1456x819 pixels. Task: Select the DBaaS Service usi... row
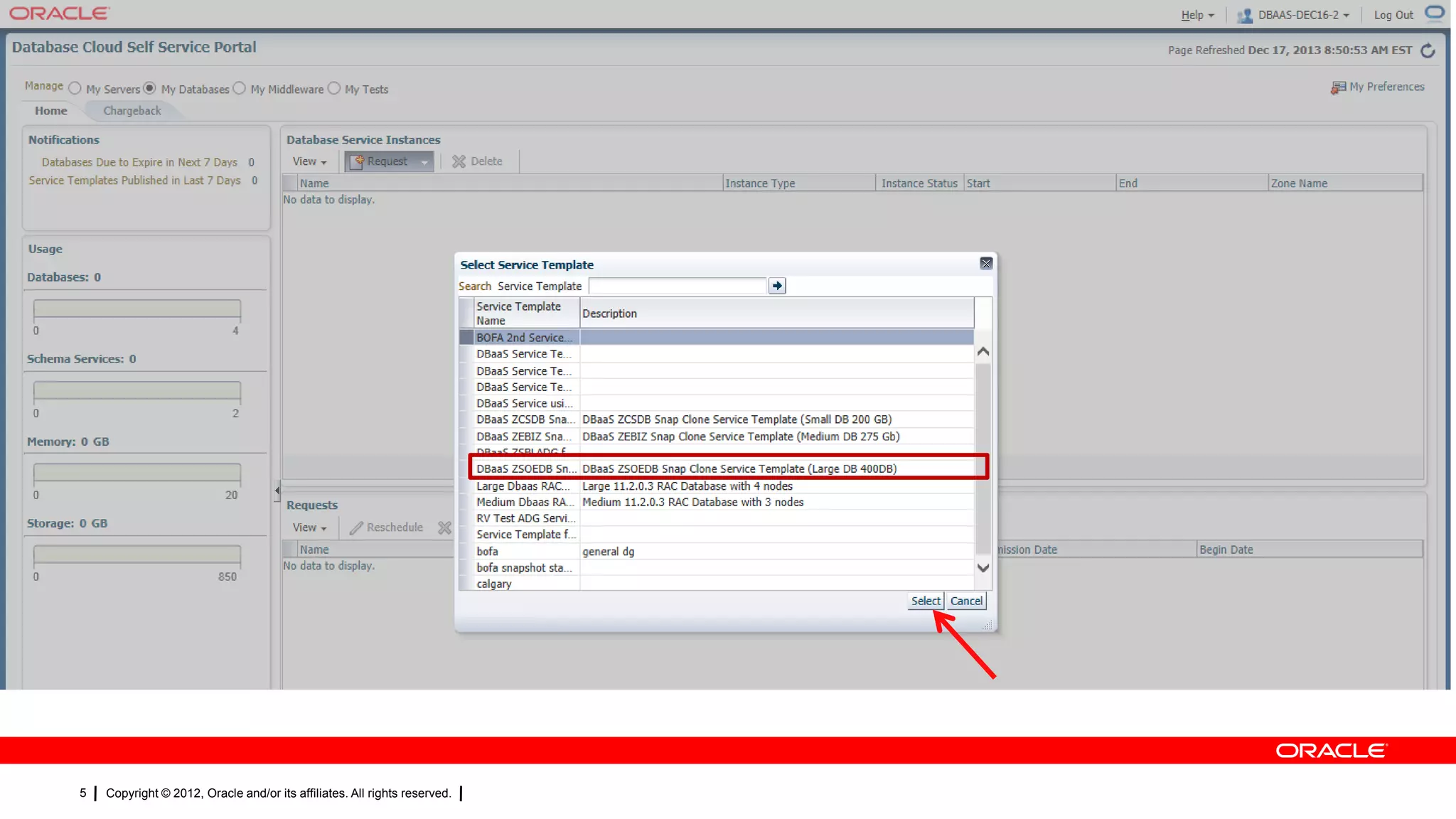click(717, 403)
